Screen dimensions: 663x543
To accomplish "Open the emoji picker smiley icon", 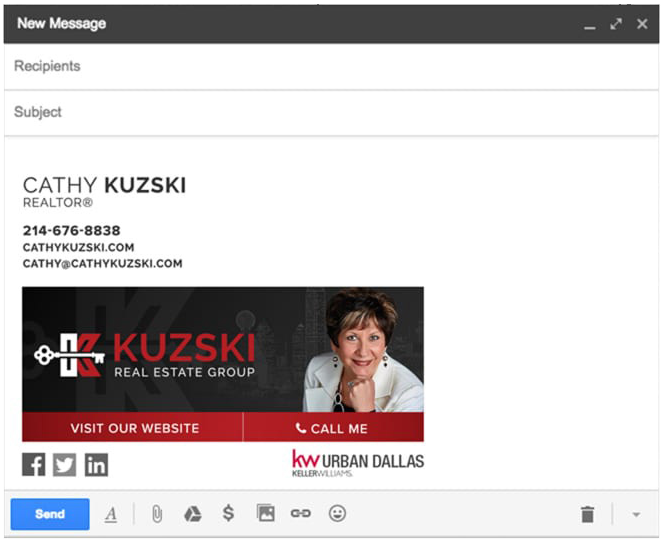I will [x=337, y=514].
